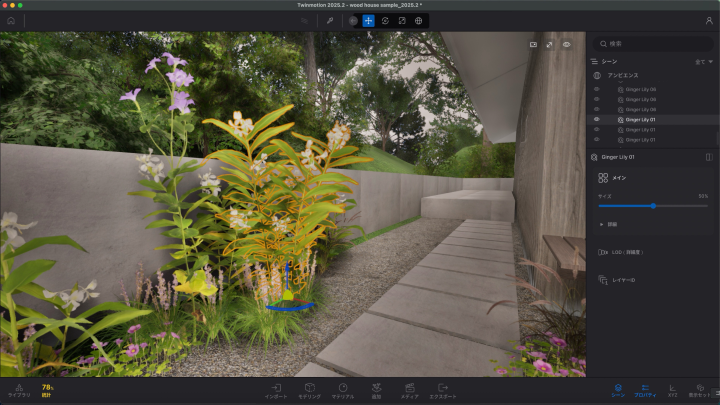Image resolution: width=720 pixels, height=405 pixels.
Task: Expand the レイヤーID section
Action: point(624,280)
